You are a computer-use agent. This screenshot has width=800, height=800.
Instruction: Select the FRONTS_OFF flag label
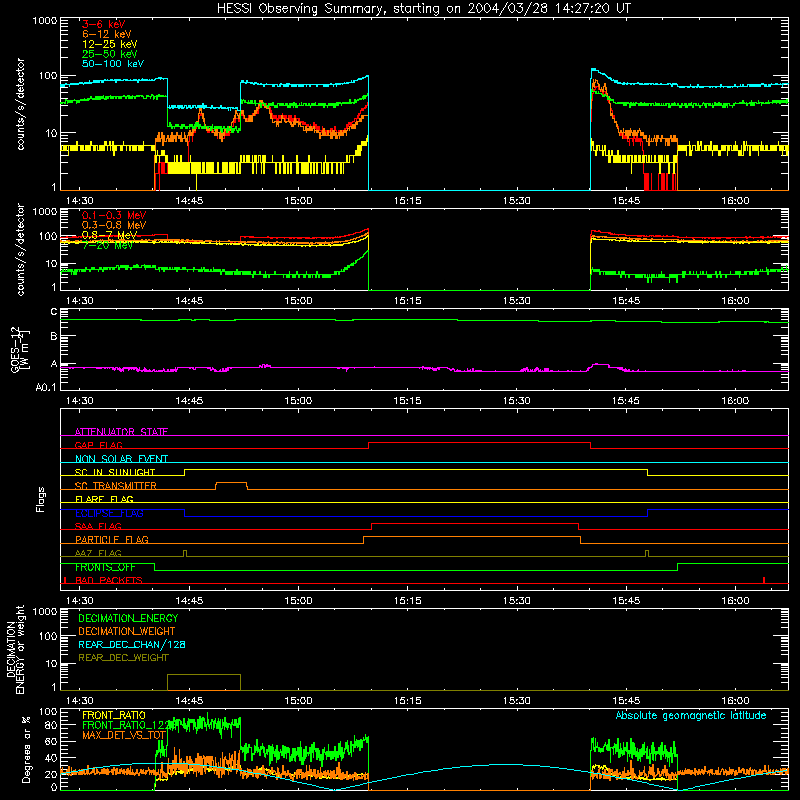(105, 567)
